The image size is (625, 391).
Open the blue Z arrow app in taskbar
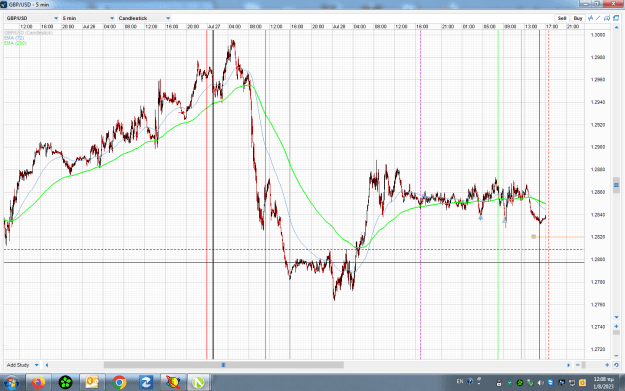[x=146, y=383]
